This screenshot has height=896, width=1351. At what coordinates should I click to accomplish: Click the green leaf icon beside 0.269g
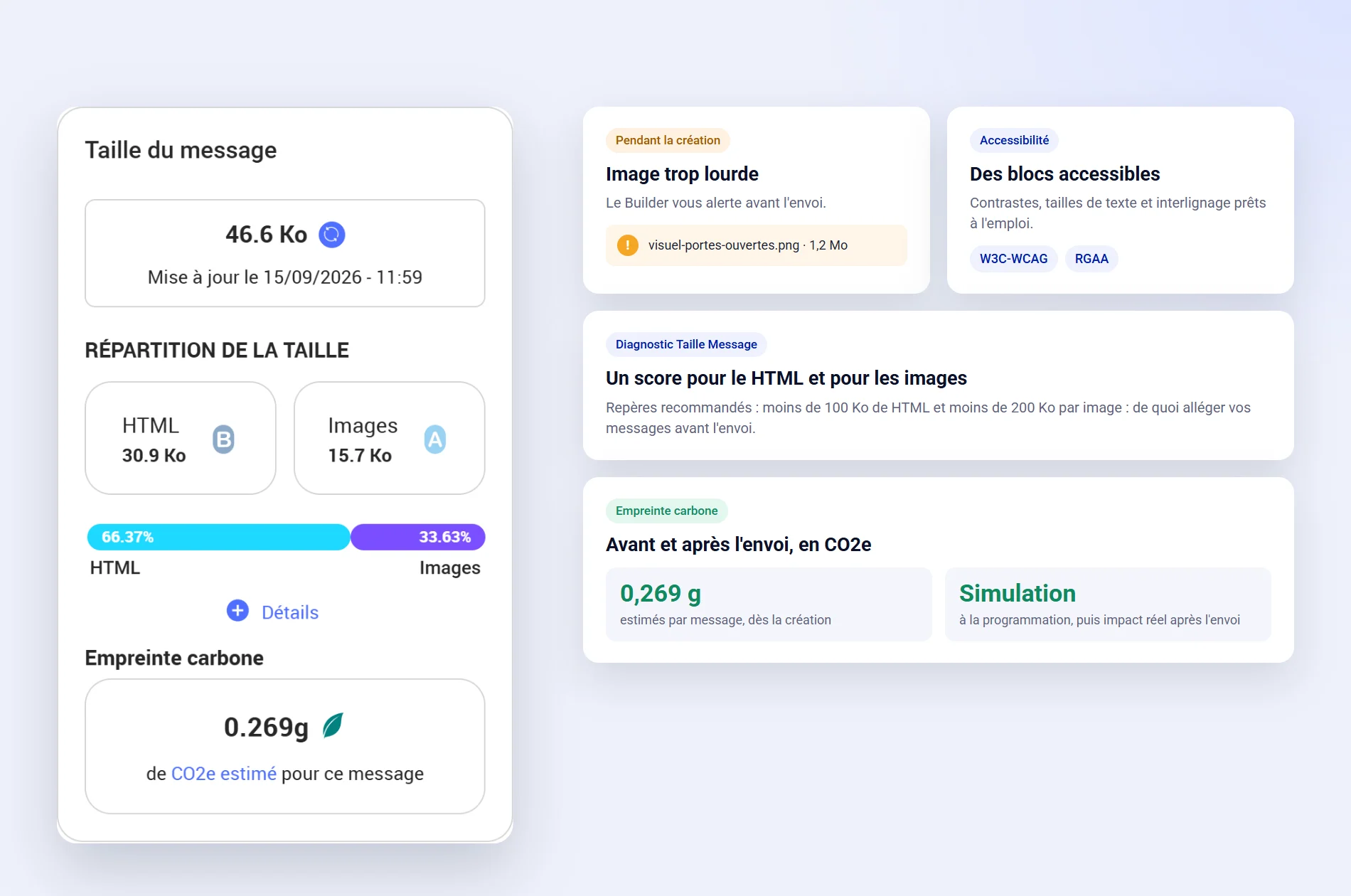[333, 726]
